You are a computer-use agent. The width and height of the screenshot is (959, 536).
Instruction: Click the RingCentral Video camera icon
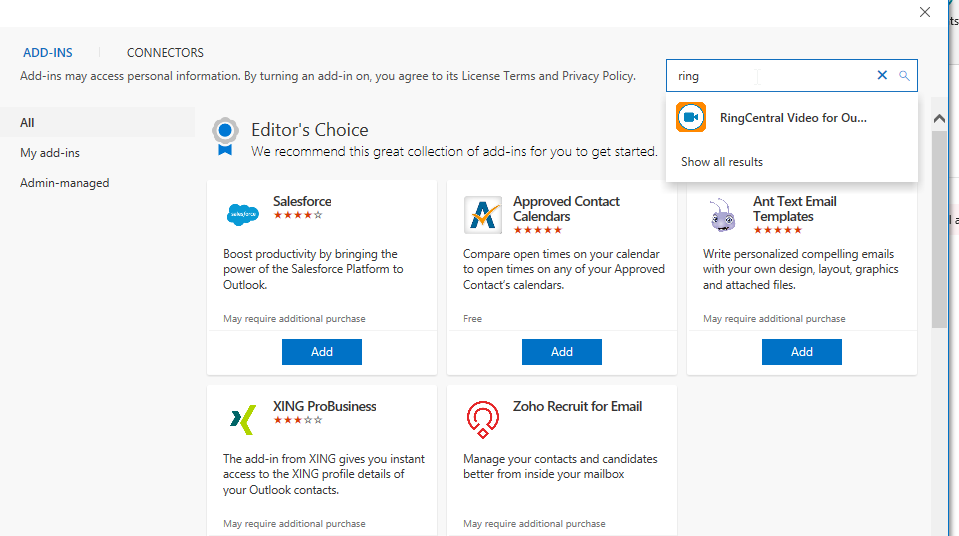691,117
